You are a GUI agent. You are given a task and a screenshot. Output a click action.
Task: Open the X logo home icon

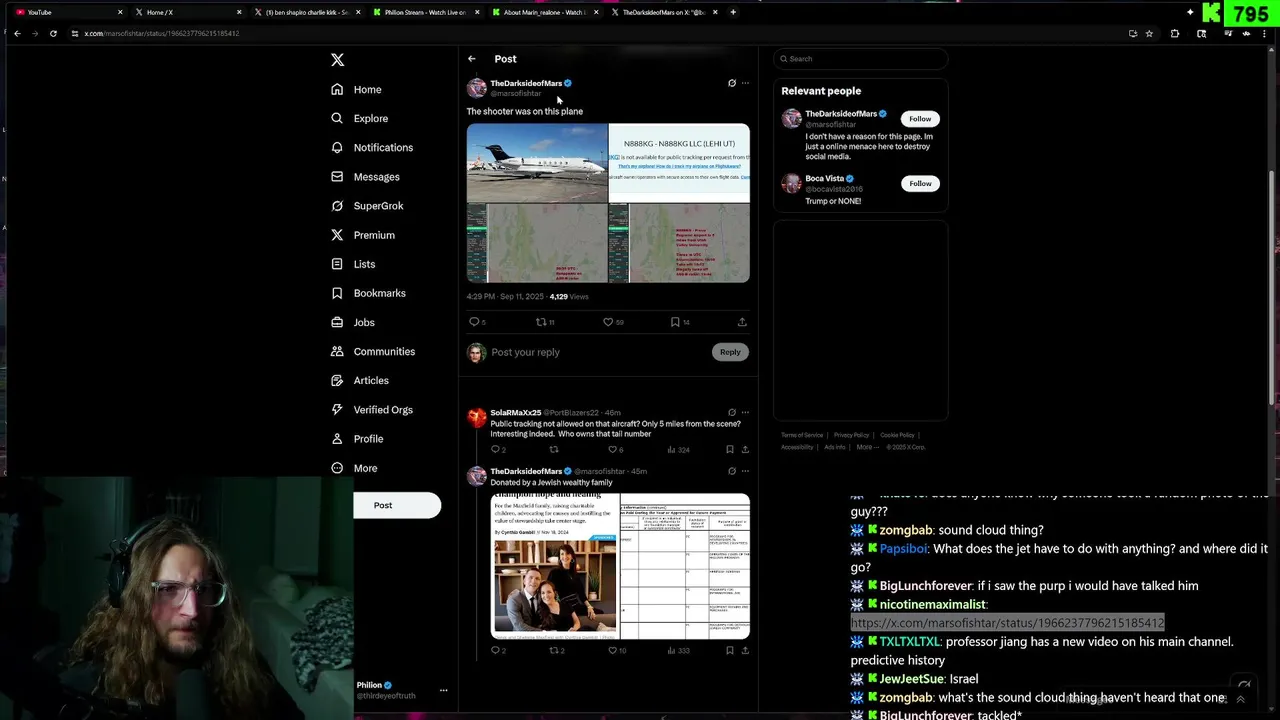338,60
